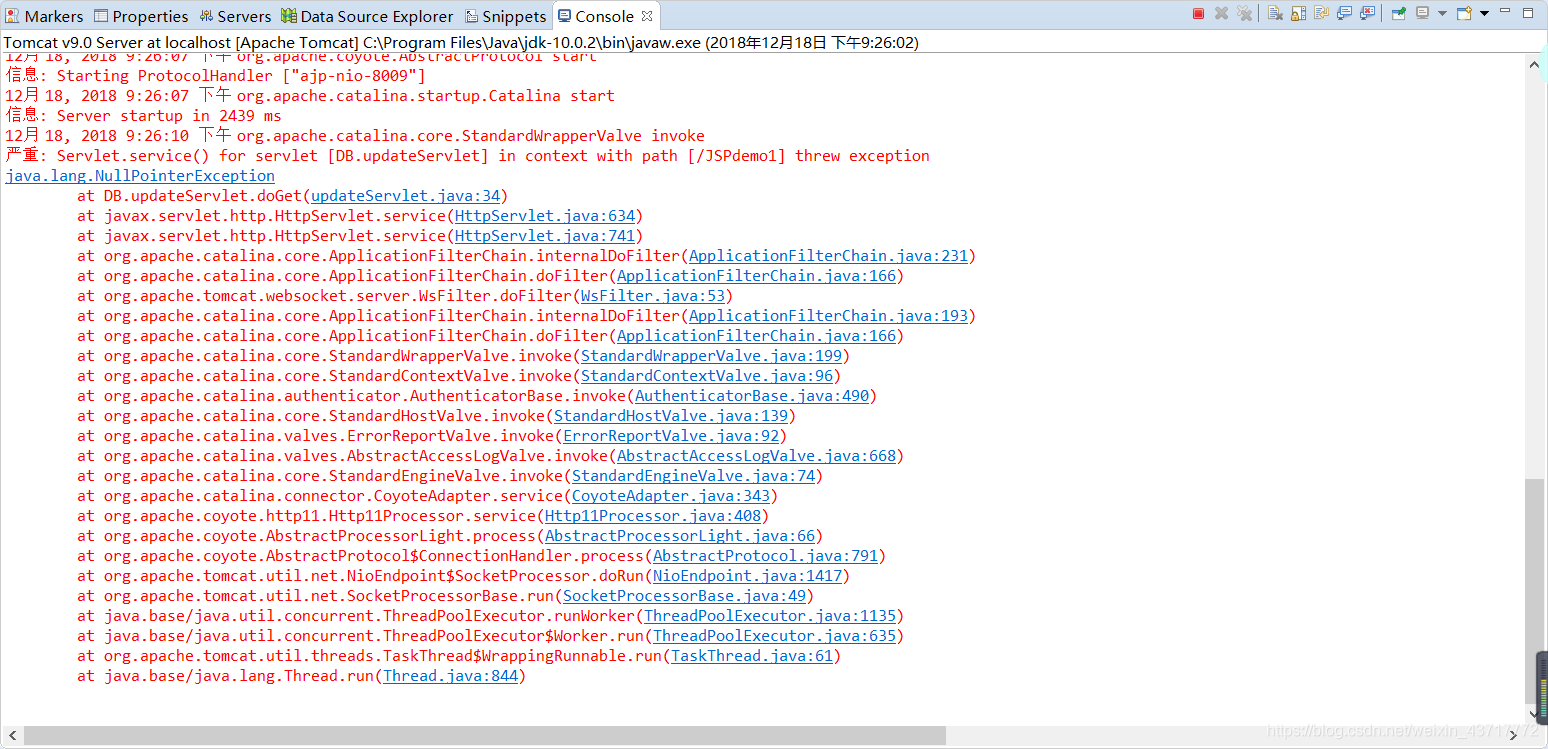Open AbstractProcessorLight.java:66 link
Viewport: 1548px width, 749px height.
tap(680, 536)
